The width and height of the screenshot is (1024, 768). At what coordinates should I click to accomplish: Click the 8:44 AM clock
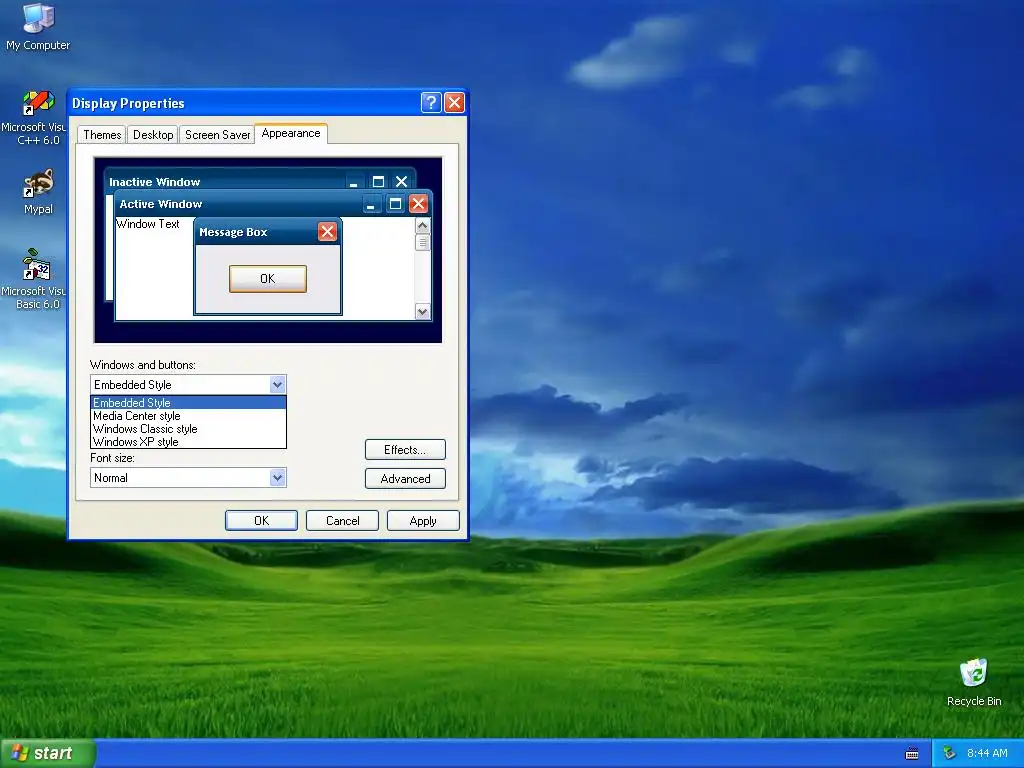coord(987,754)
